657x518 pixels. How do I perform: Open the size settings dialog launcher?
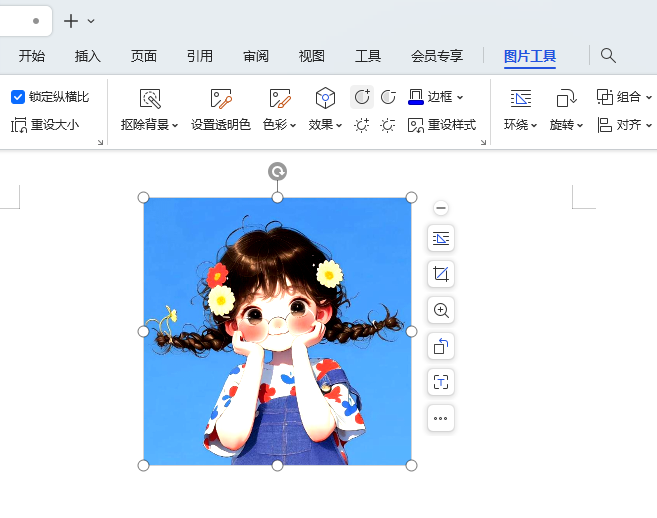pyautogui.click(x=101, y=142)
